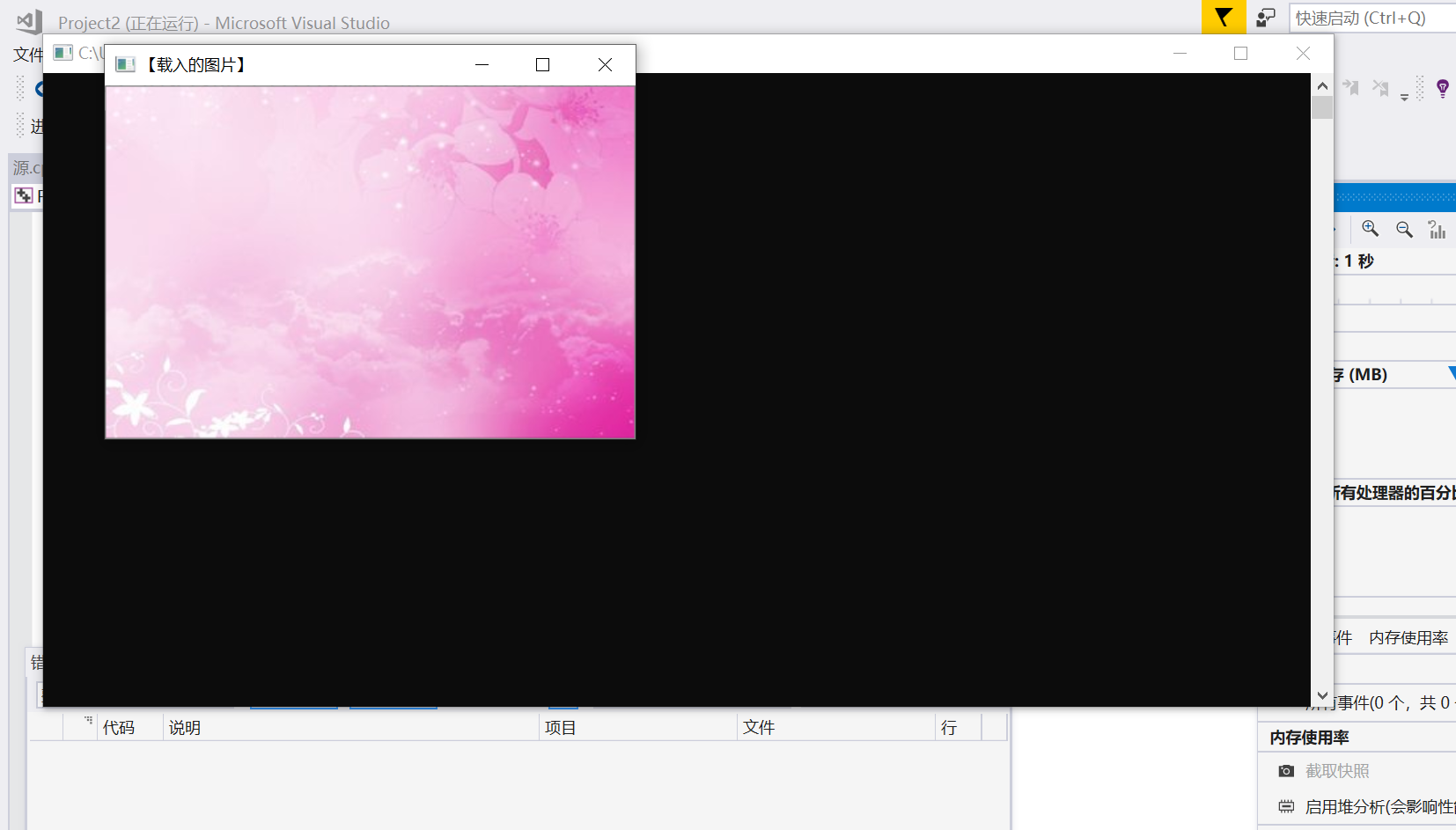Open the toolbar overflow options arrow

[x=1404, y=97]
